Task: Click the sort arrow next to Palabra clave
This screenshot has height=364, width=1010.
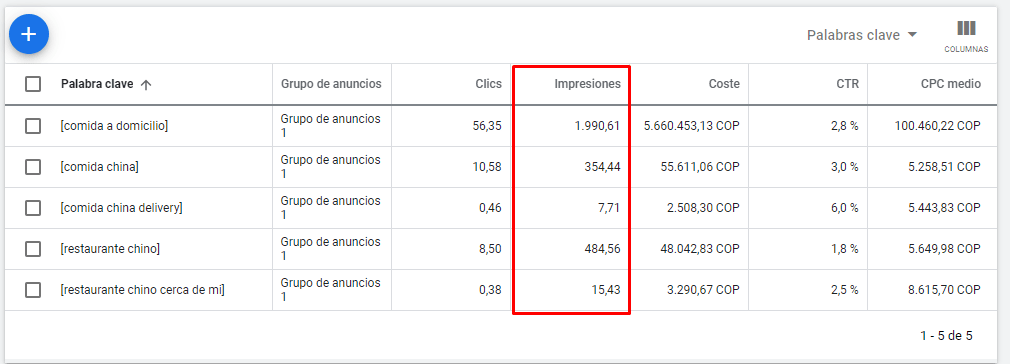Action: click(146, 84)
